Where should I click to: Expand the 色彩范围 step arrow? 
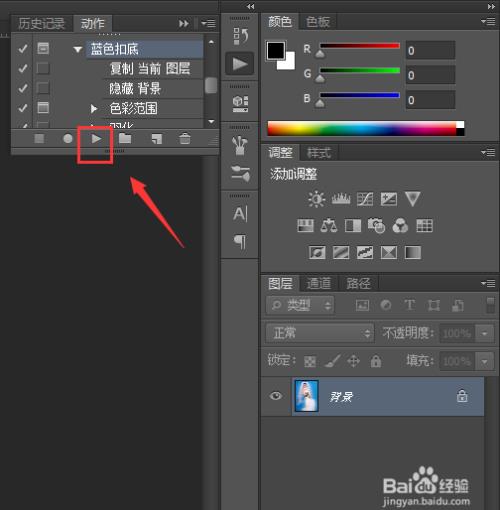[94, 108]
